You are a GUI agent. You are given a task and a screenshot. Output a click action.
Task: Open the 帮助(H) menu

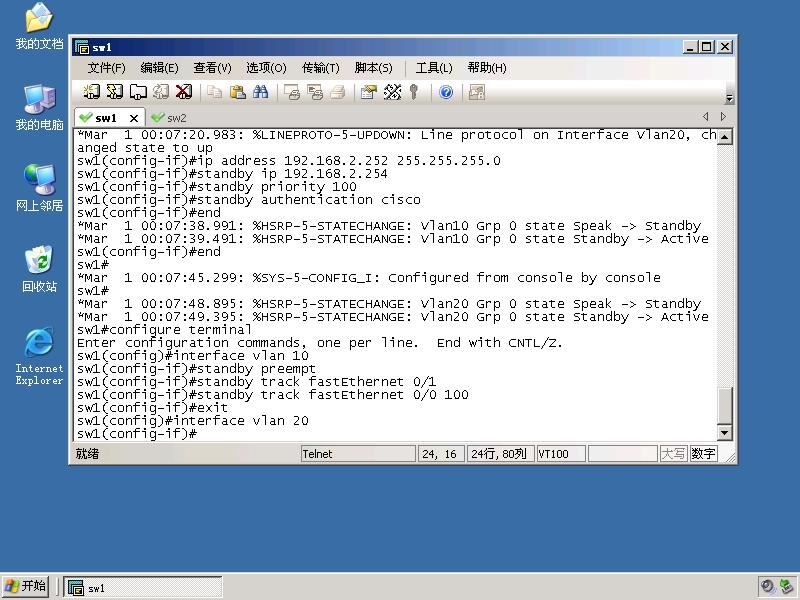click(487, 68)
